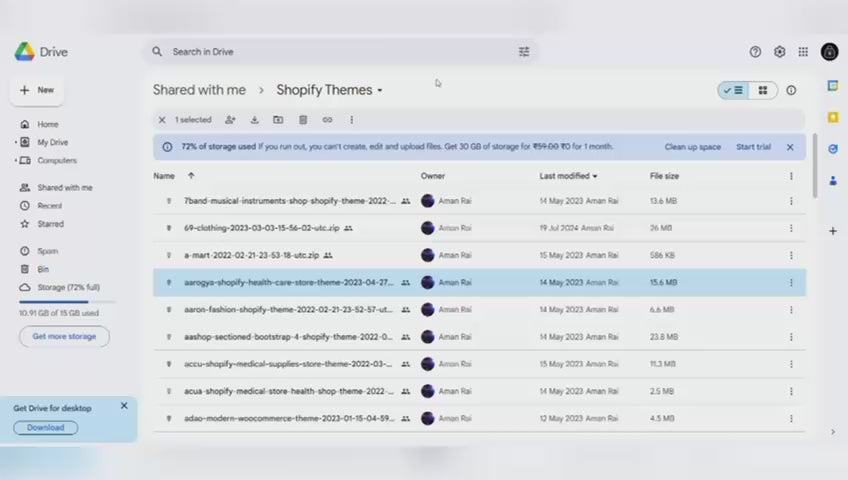Click the Search in Drive field

click(x=341, y=52)
